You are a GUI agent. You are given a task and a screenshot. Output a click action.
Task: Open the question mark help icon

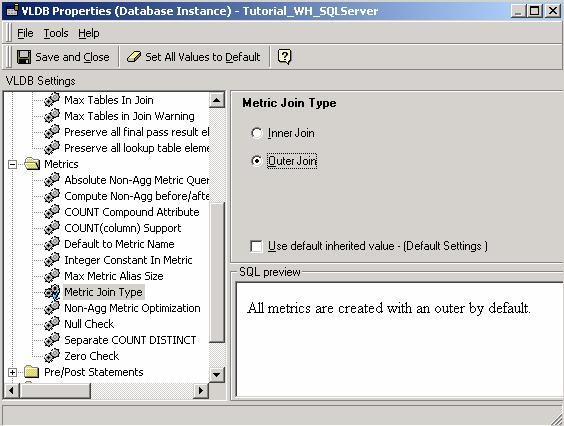tap(284, 56)
